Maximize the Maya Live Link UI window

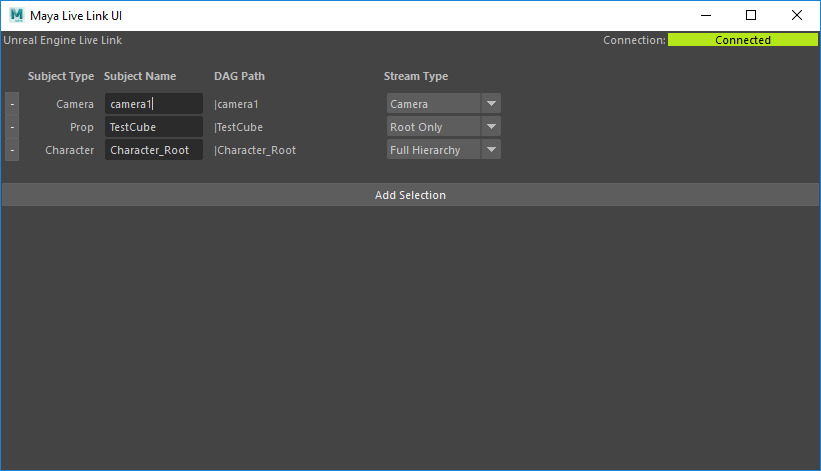751,16
